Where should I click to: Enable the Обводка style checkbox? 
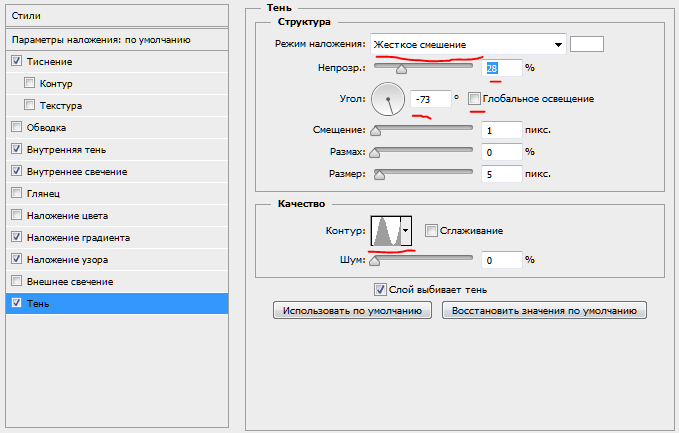click(x=16, y=128)
